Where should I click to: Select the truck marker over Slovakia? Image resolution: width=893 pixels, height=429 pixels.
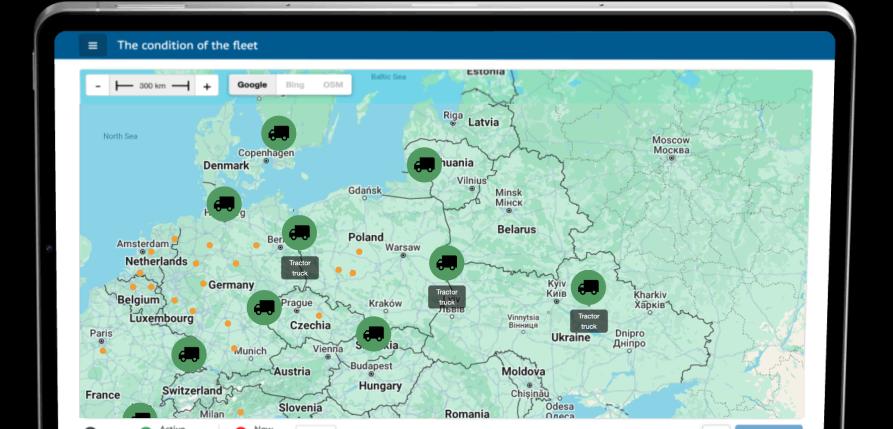(x=373, y=334)
